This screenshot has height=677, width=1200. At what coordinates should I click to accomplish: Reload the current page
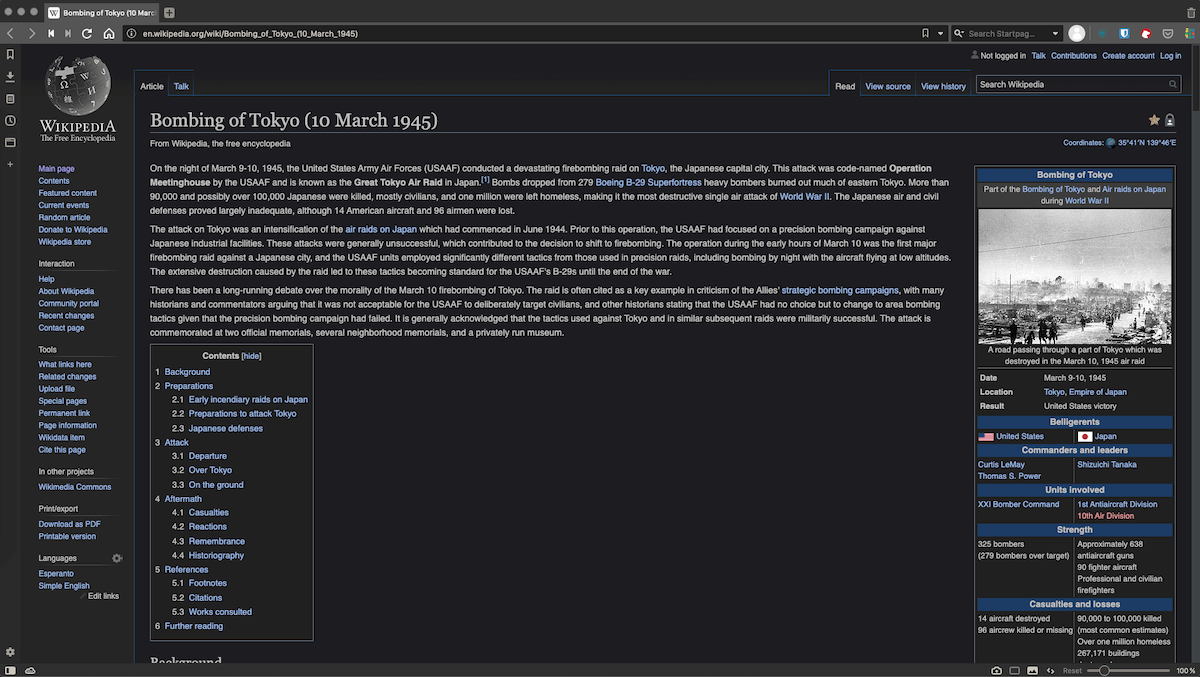(87, 33)
